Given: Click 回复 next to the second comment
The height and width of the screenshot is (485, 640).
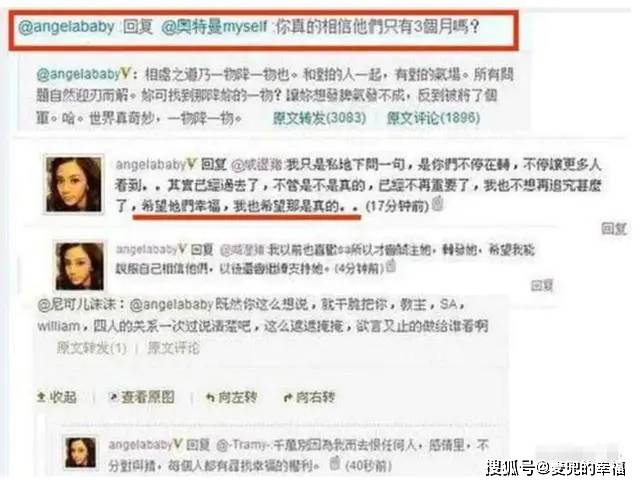Looking at the screenshot, I should (x=541, y=285).
